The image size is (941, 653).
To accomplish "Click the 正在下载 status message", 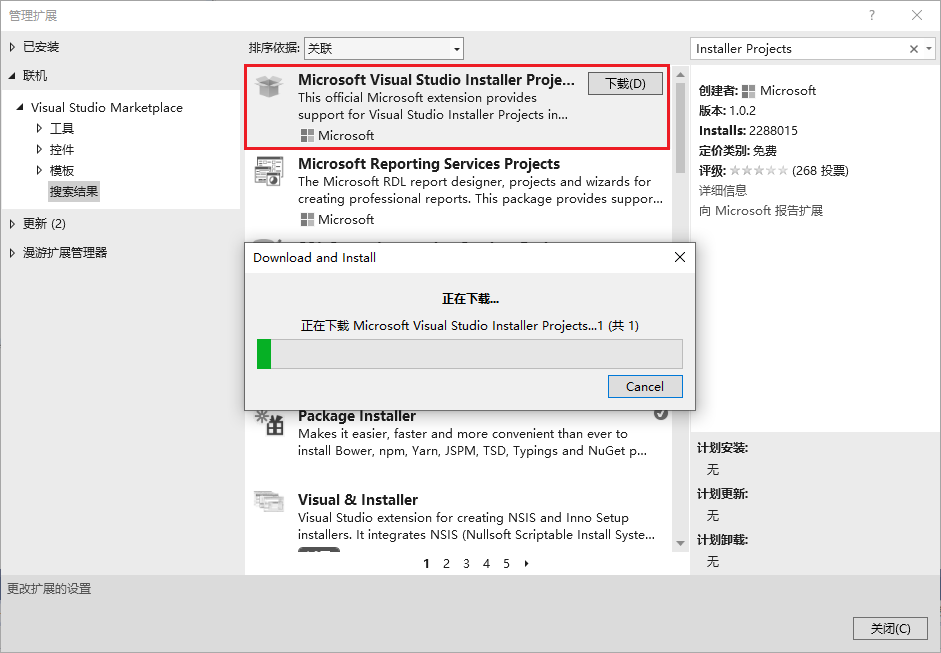I will (470, 326).
